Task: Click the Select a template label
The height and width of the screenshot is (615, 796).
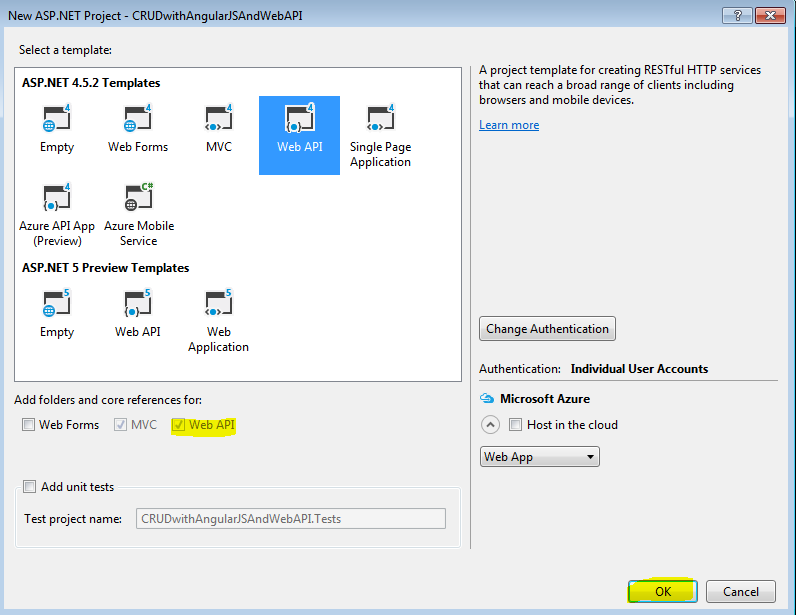Action: [x=65, y=50]
